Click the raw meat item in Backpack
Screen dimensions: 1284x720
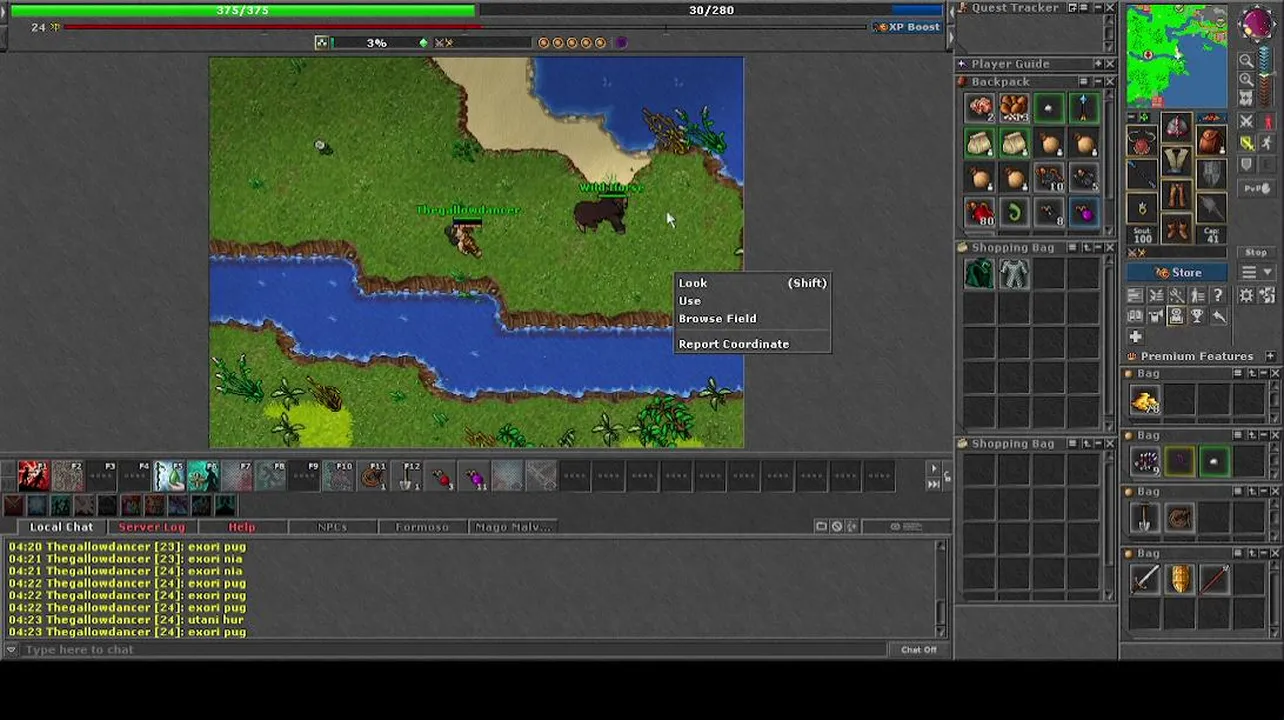click(980, 108)
